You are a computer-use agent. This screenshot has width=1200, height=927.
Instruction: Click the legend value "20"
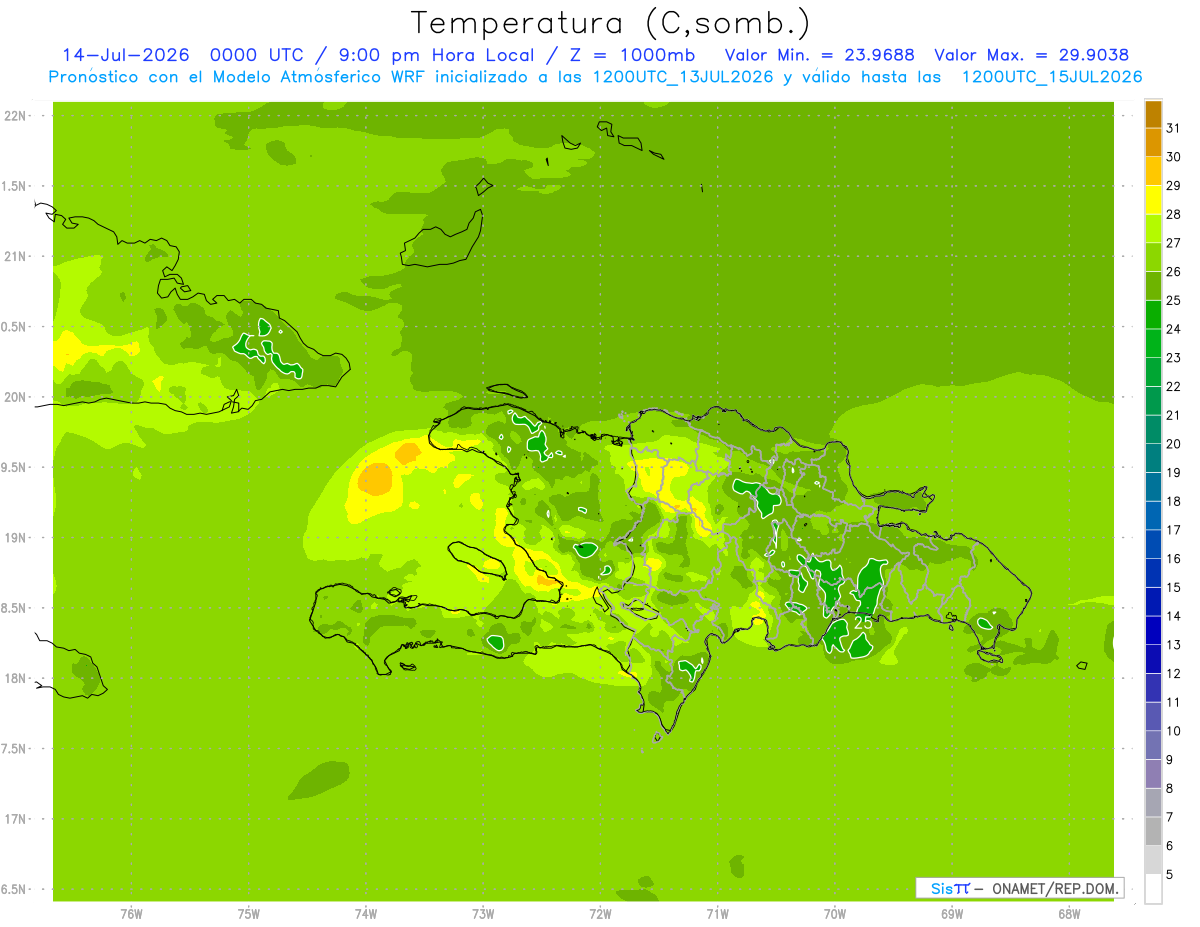[1174, 444]
